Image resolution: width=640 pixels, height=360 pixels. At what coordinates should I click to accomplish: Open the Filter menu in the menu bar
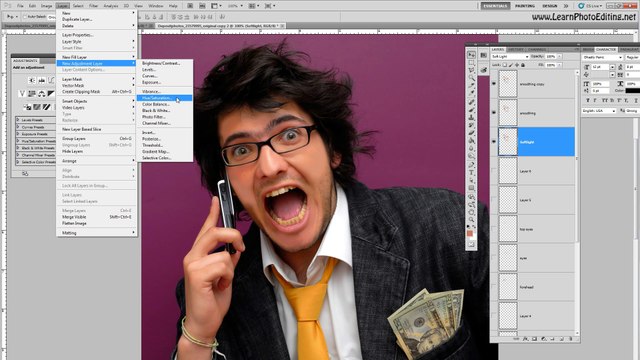pyautogui.click(x=93, y=6)
